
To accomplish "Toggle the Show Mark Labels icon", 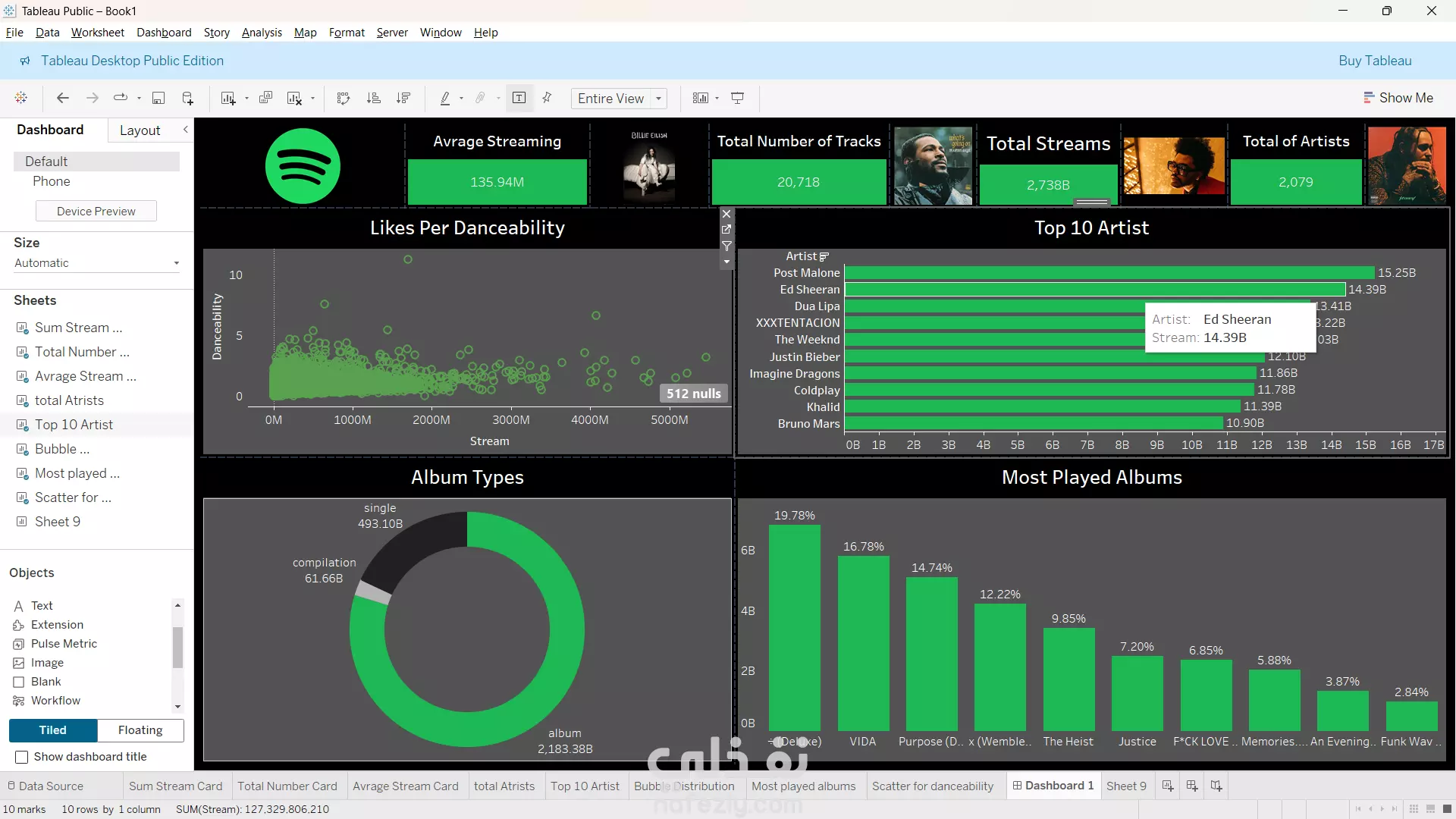I will point(519,98).
